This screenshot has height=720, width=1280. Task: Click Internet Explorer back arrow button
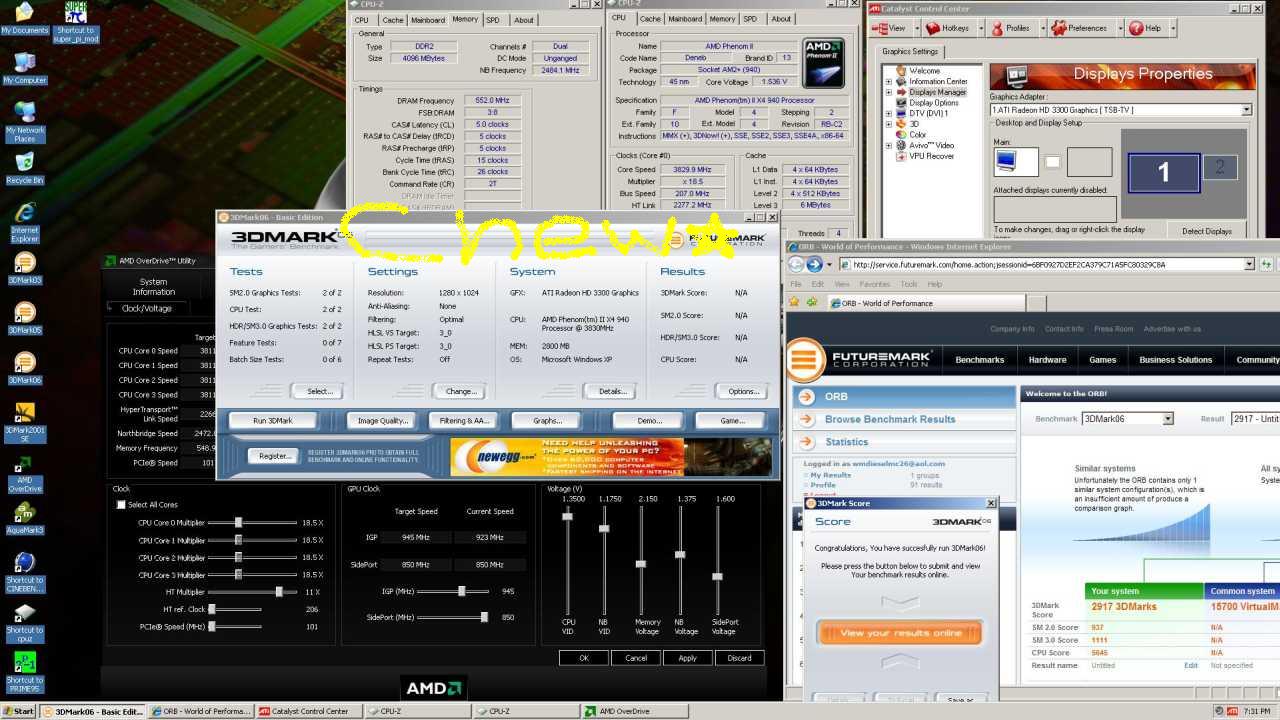pyautogui.click(x=796, y=264)
